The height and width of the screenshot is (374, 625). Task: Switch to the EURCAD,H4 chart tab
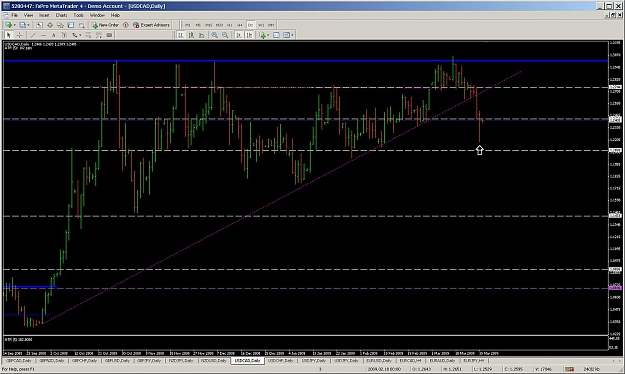pos(410,360)
